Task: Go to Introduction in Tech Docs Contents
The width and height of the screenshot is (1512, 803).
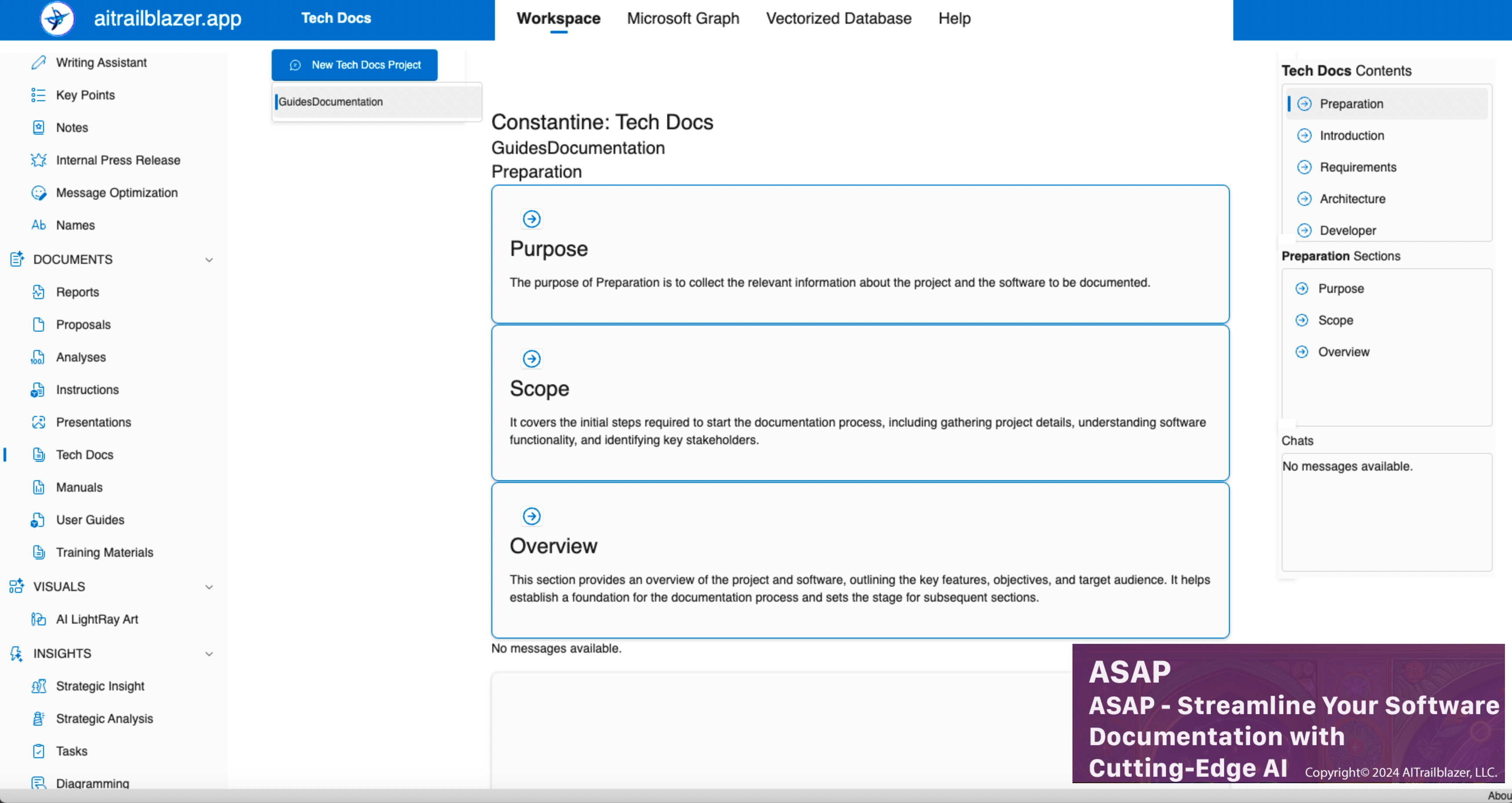Action: tap(1351, 136)
